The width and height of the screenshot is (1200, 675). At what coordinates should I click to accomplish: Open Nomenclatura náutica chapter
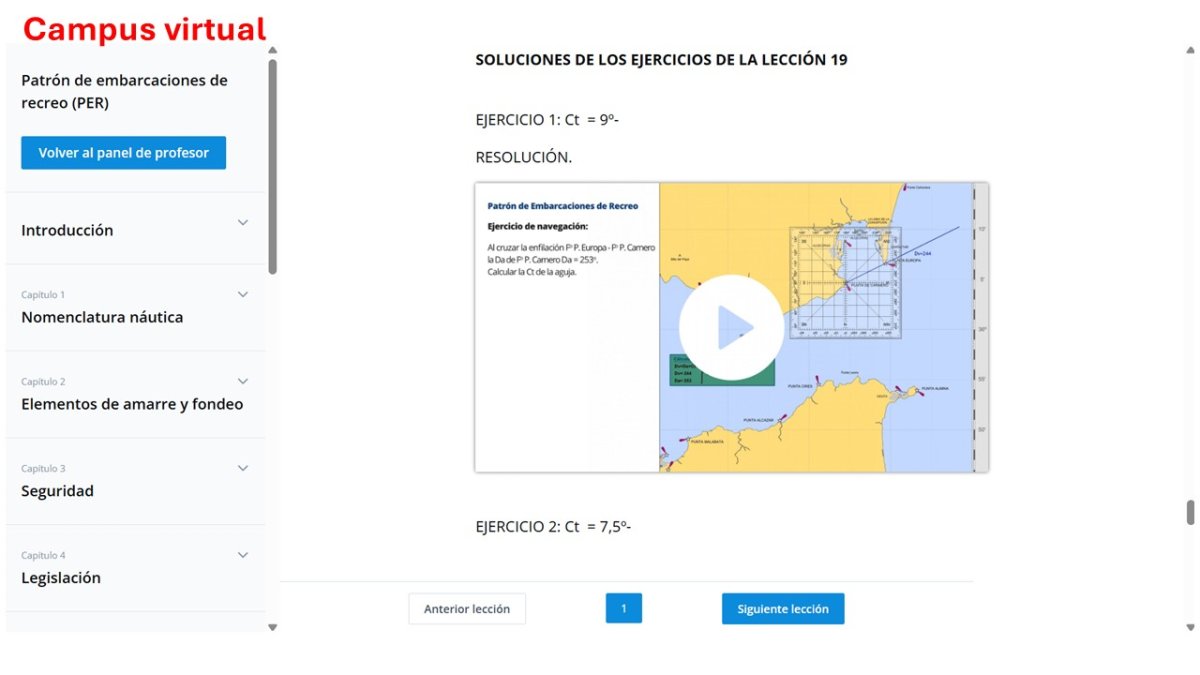(102, 317)
